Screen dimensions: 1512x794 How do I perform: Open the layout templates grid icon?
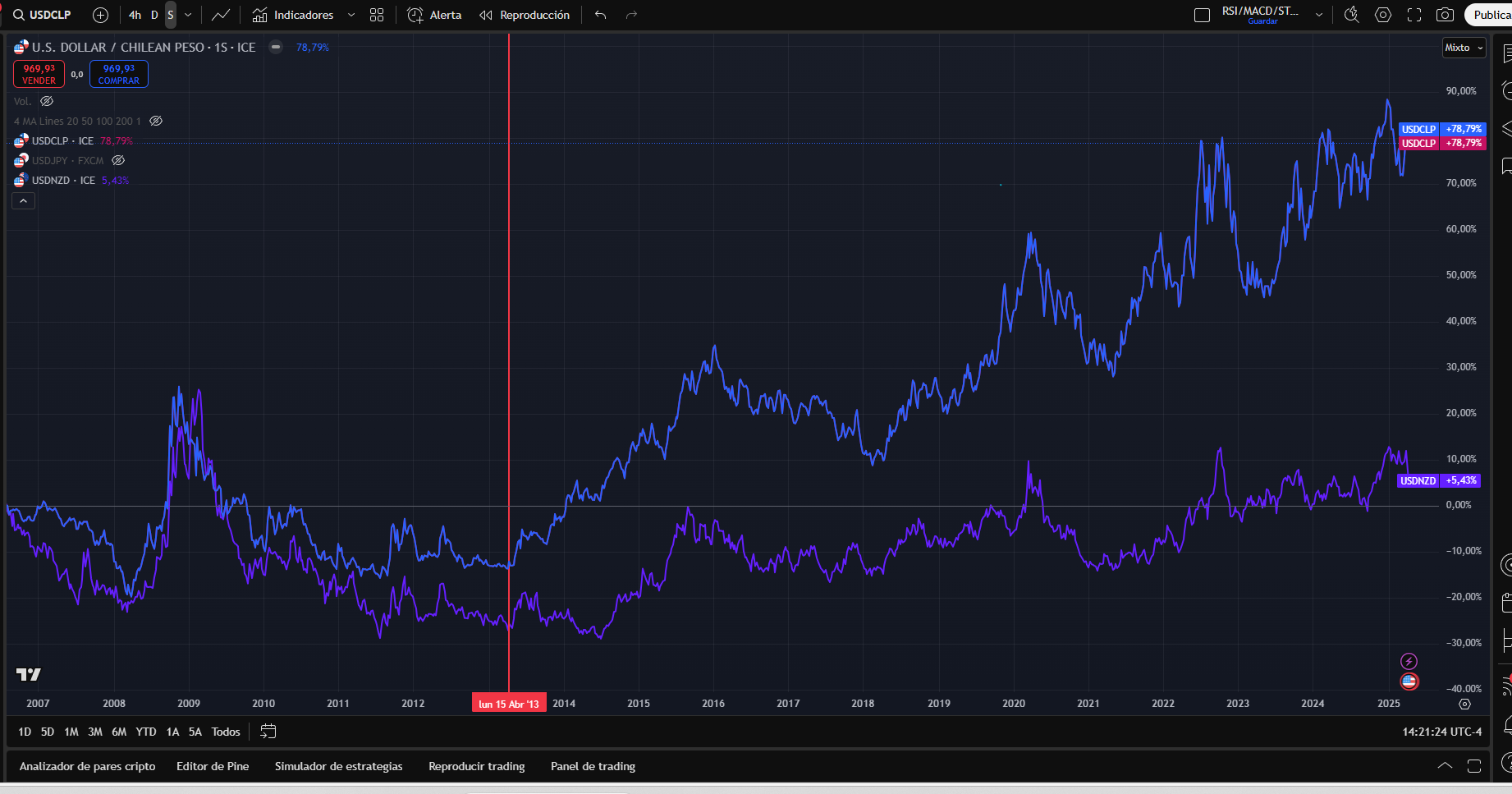[x=377, y=15]
